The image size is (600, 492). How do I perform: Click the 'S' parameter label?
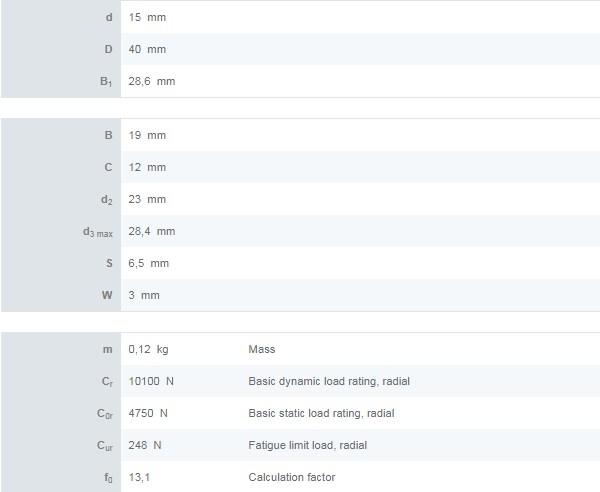pyautogui.click(x=109, y=264)
